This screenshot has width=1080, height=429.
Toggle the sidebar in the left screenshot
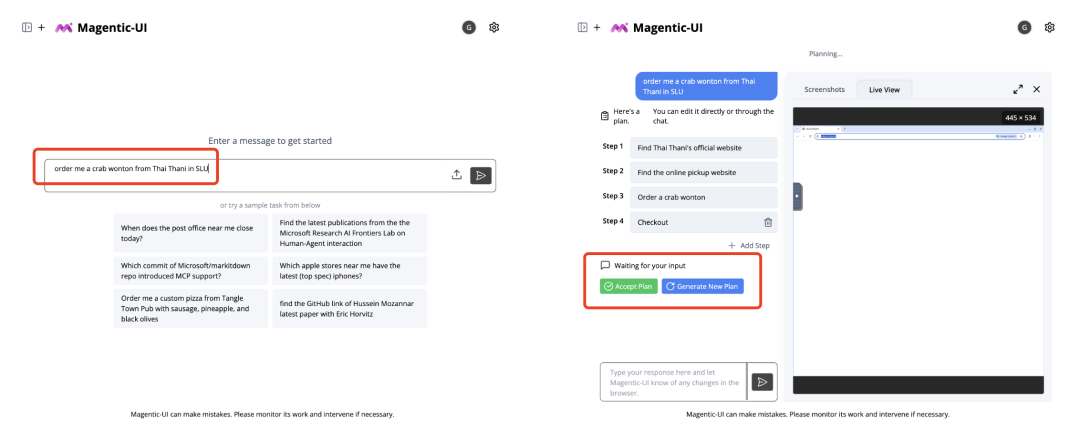pos(27,28)
